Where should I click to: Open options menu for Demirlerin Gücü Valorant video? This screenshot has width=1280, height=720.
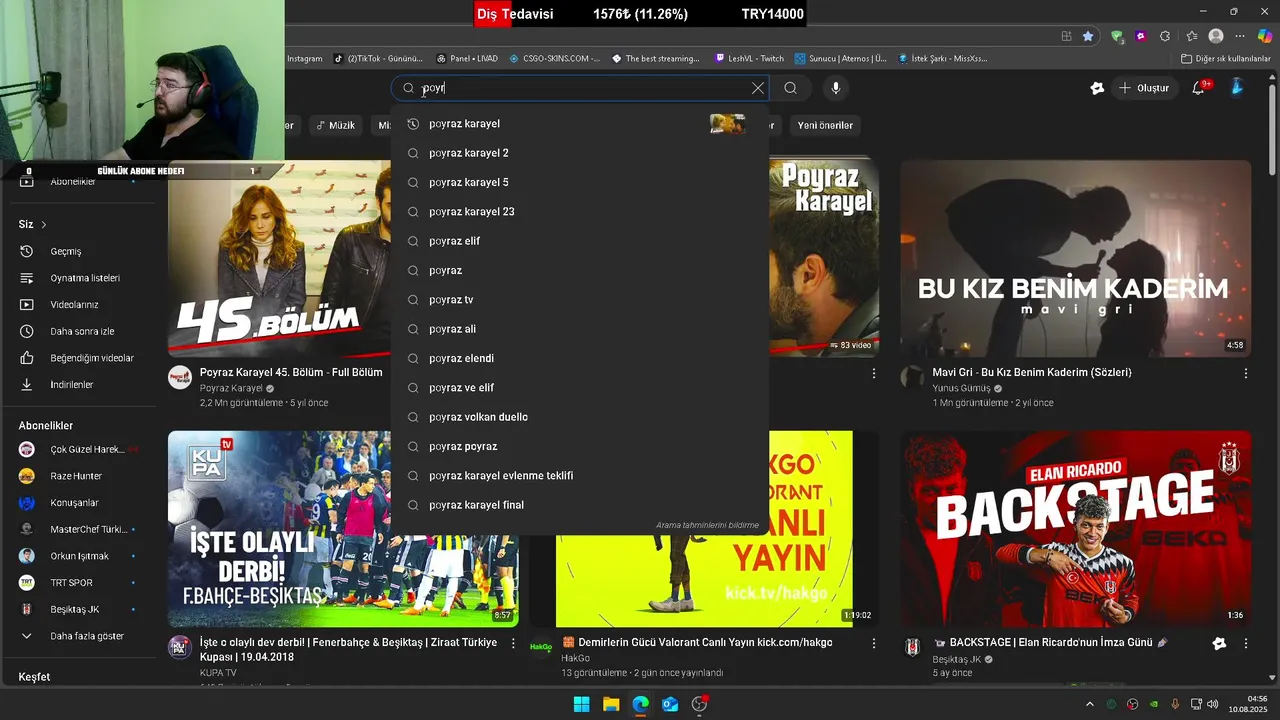coord(873,643)
